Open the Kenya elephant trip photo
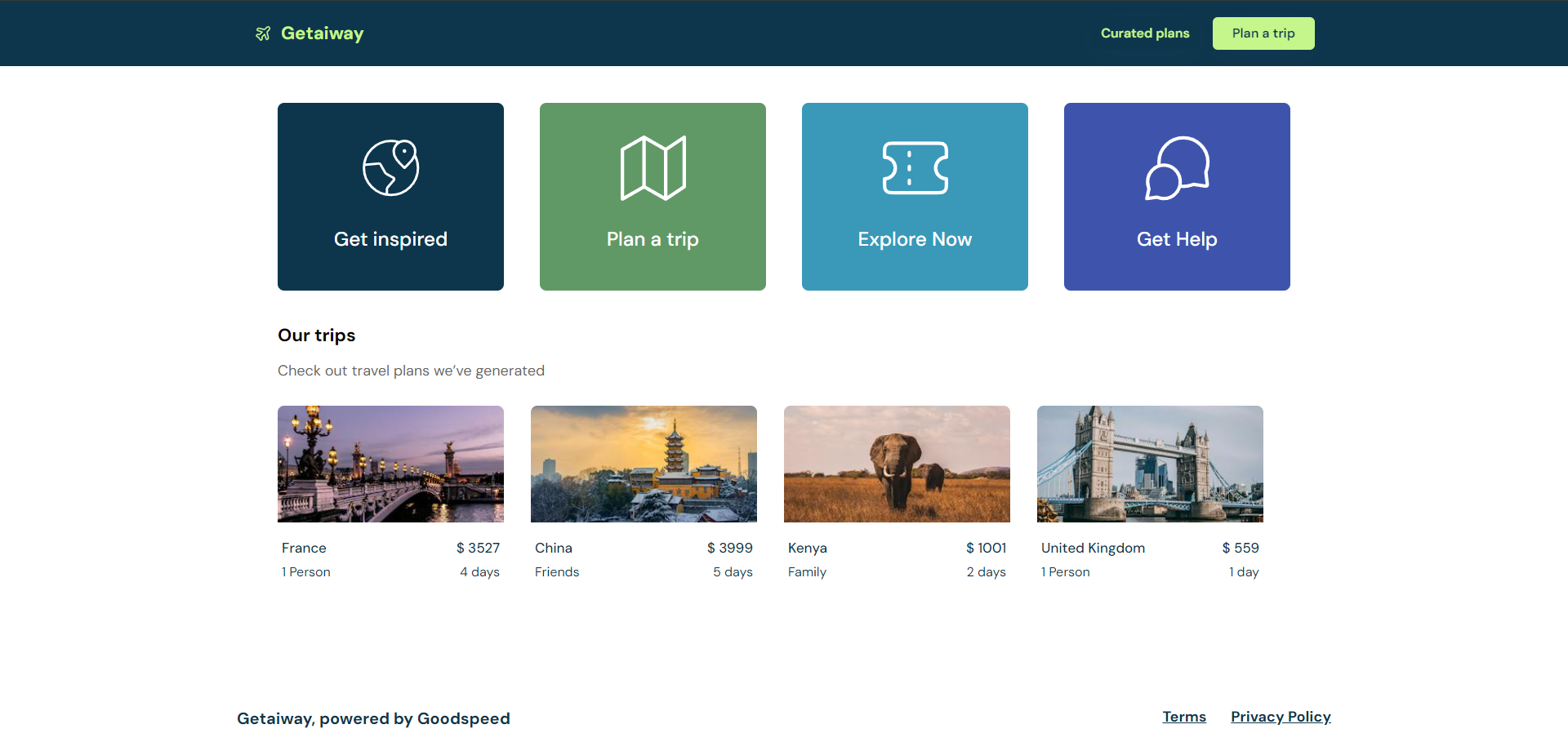 tap(897, 464)
